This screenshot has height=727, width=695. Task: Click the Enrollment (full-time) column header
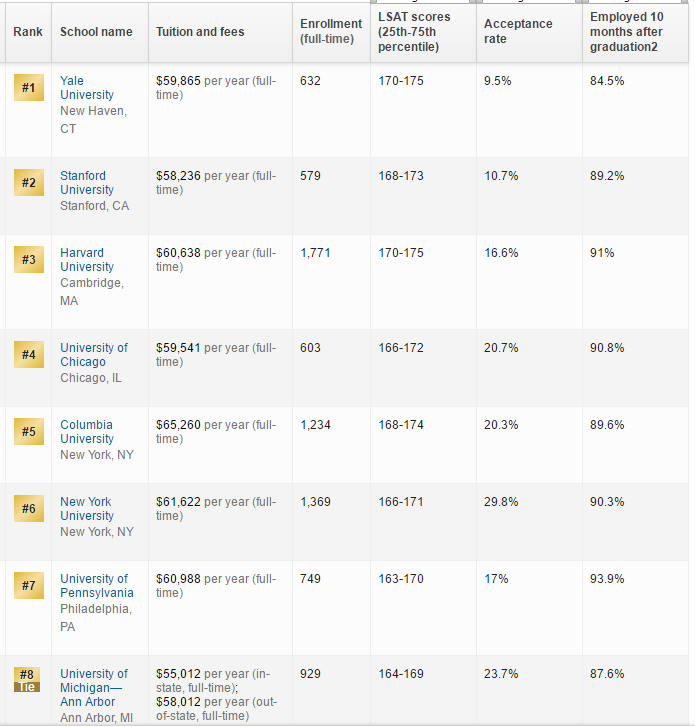coord(330,31)
